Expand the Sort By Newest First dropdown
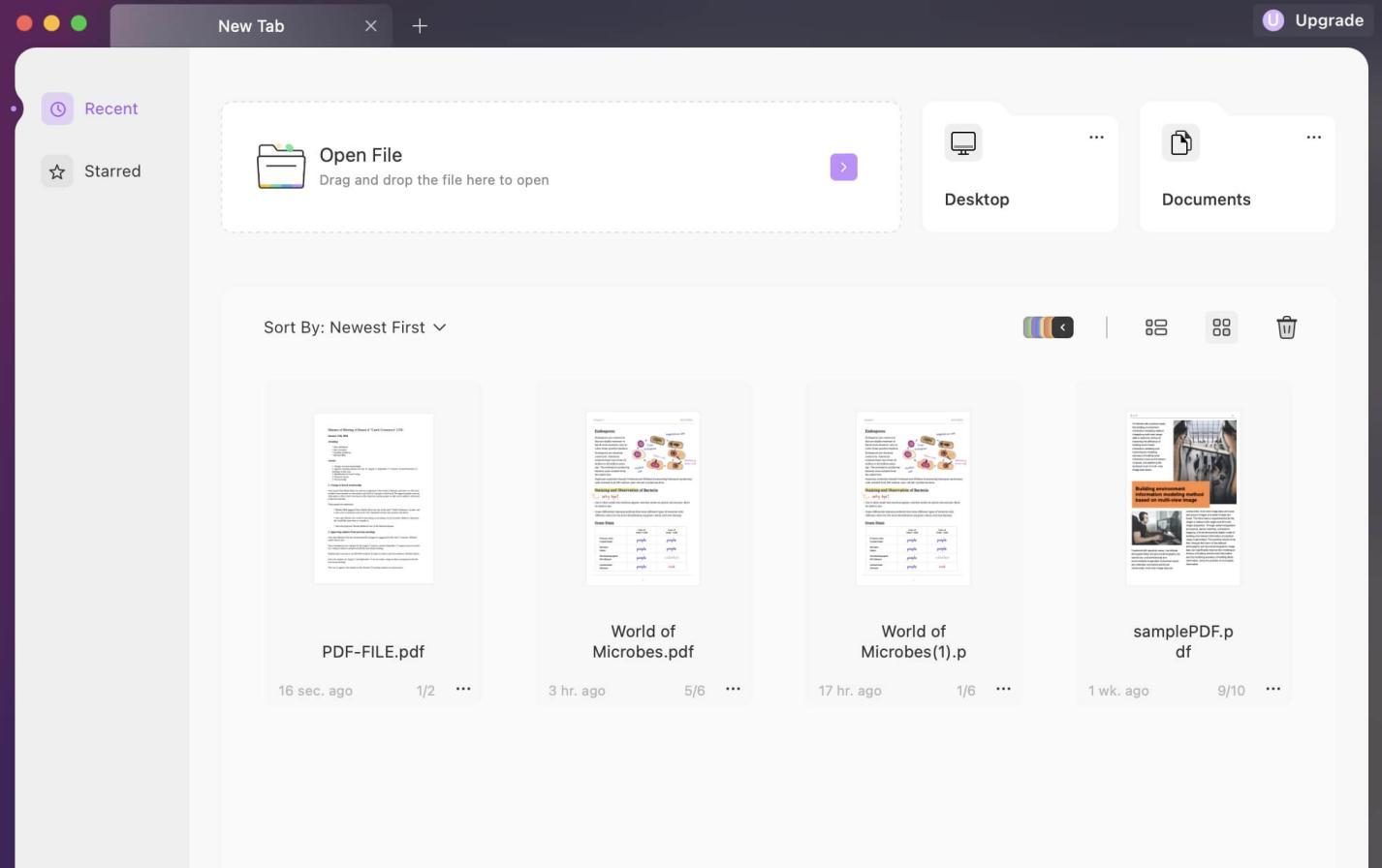This screenshot has height=868, width=1382. point(355,327)
